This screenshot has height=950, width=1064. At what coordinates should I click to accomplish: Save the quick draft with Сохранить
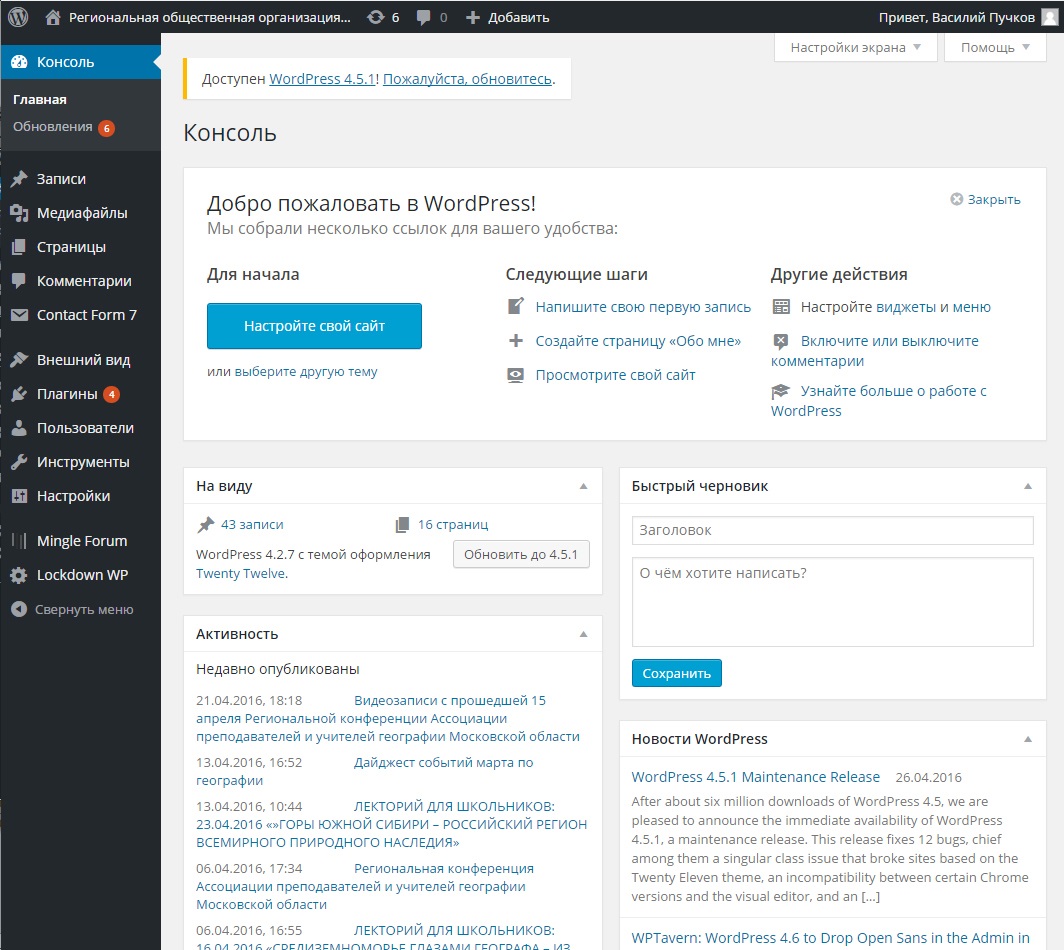pyautogui.click(x=677, y=673)
